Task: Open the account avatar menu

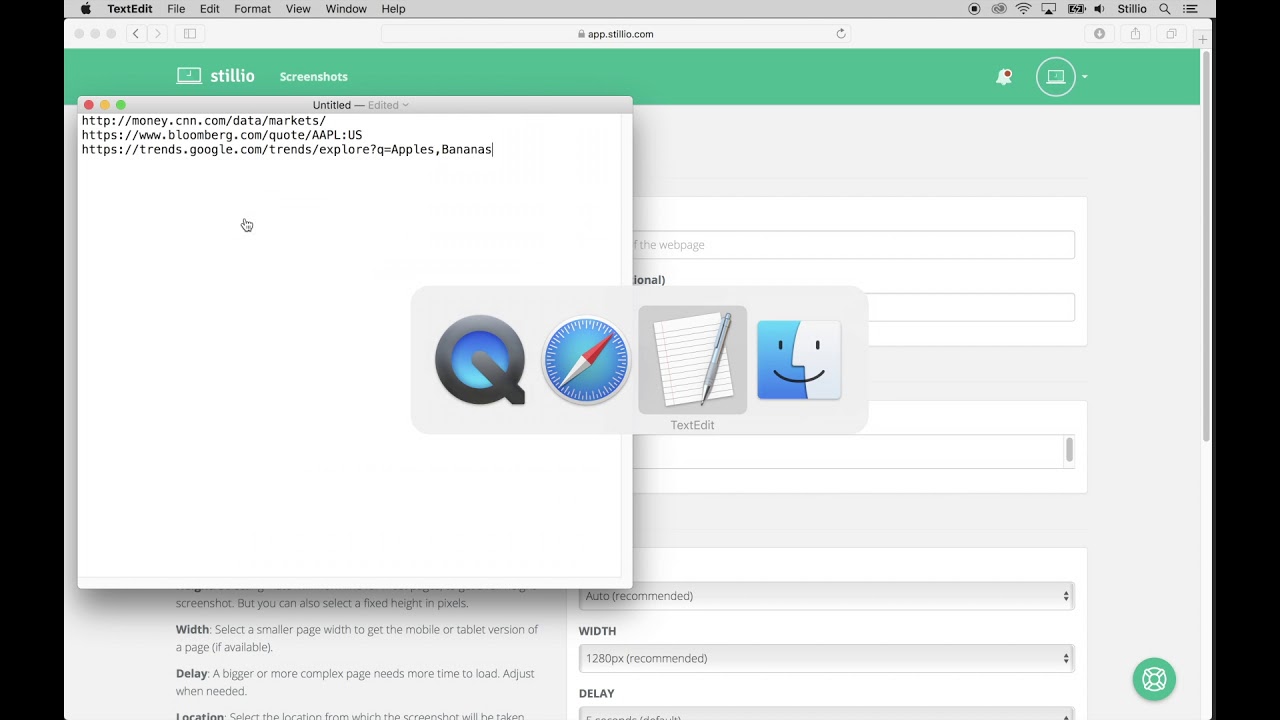Action: pos(1055,77)
